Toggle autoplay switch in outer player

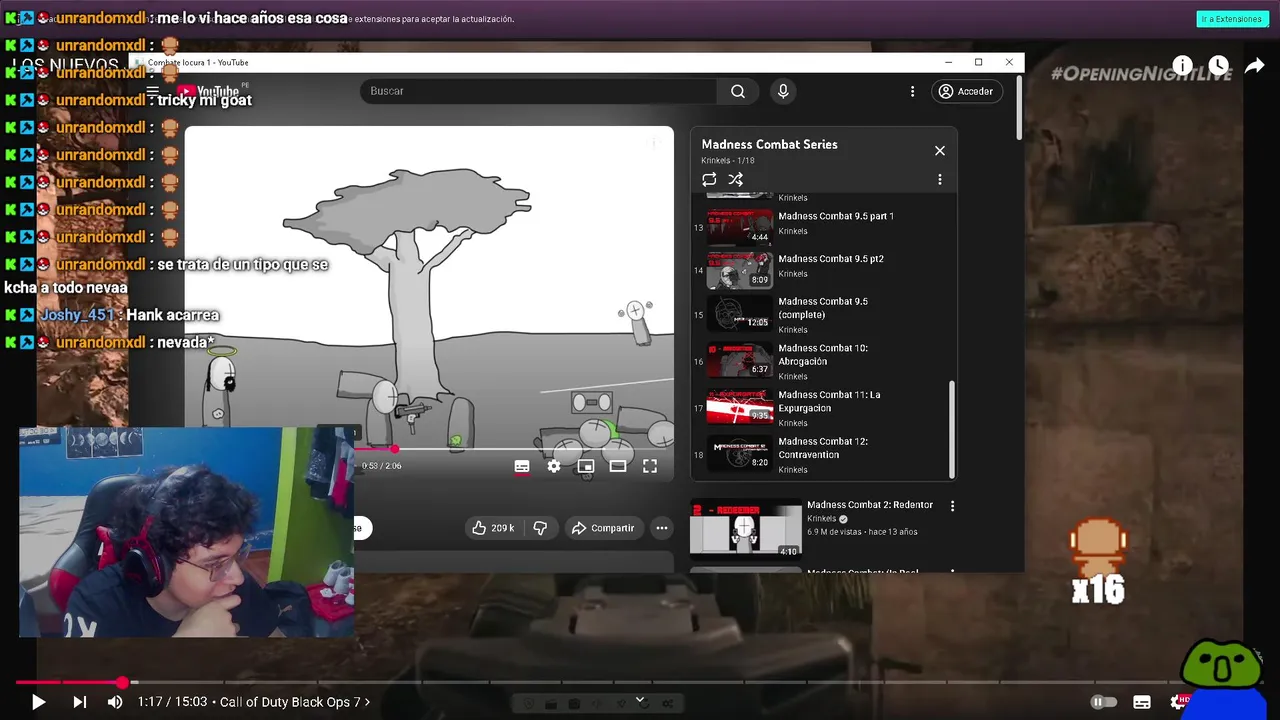pos(1104,702)
